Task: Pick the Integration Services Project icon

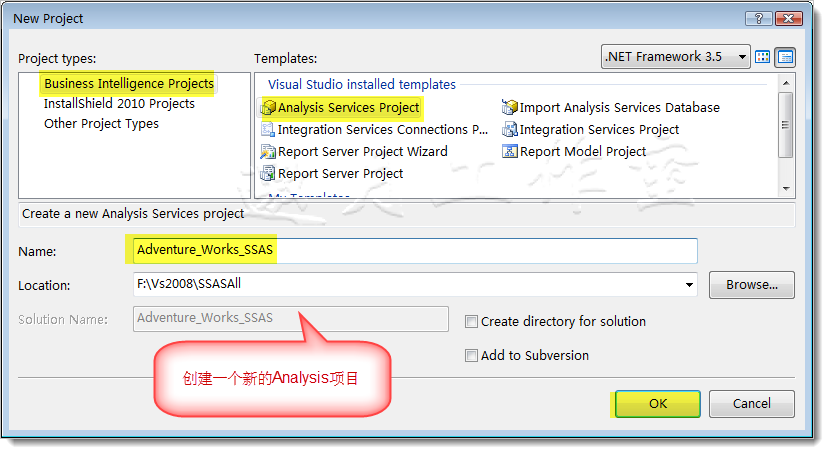Action: click(x=510, y=129)
